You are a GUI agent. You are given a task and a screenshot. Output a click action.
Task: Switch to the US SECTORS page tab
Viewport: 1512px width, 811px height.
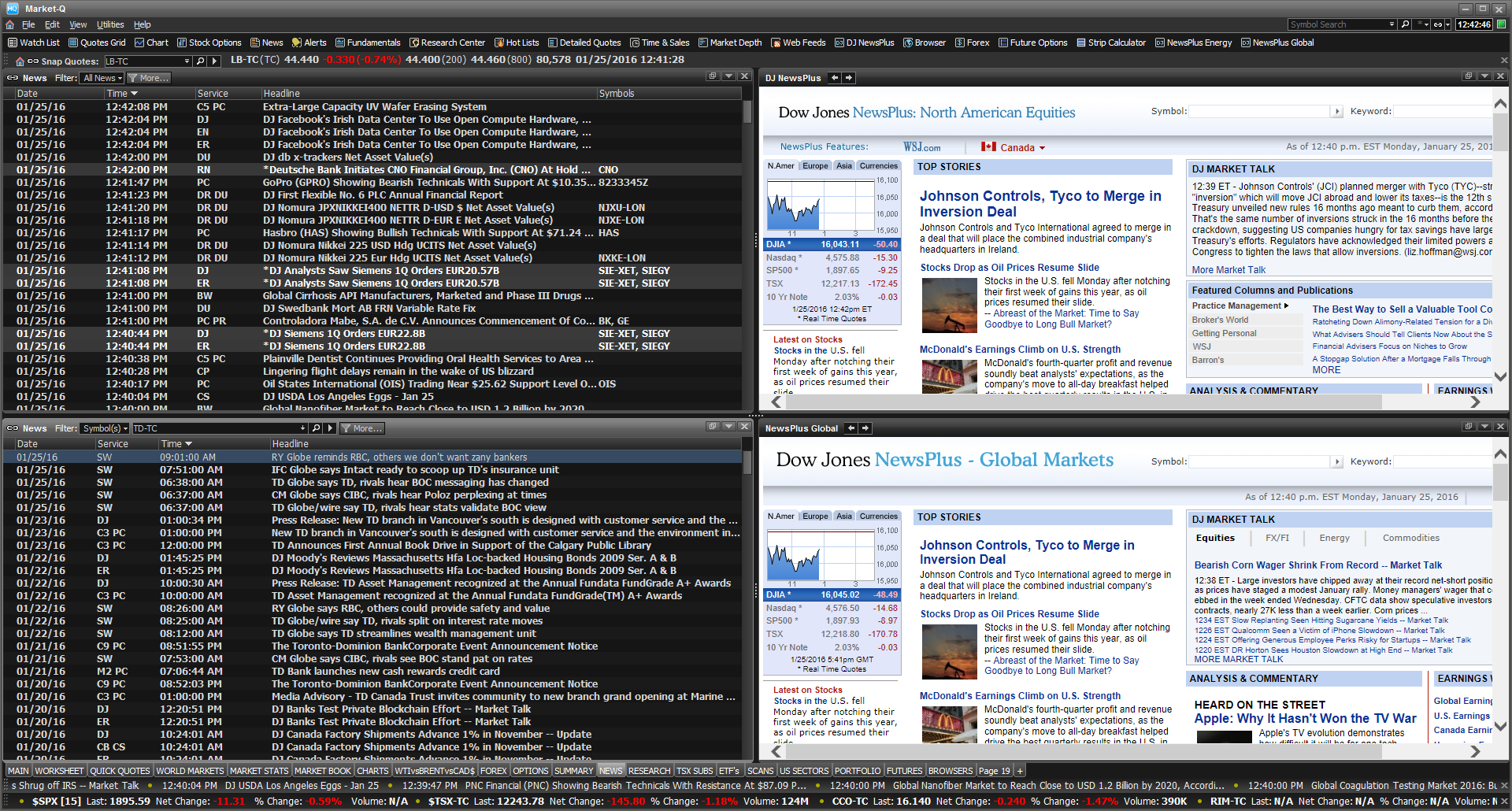[804, 771]
